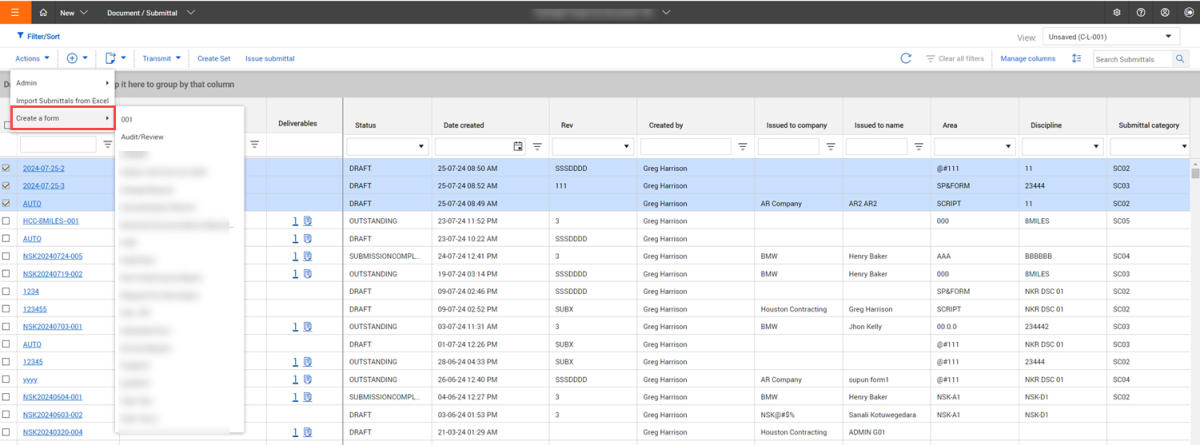Open the settings gear icon
Screen dimensions: 1200x445
point(1117,12)
